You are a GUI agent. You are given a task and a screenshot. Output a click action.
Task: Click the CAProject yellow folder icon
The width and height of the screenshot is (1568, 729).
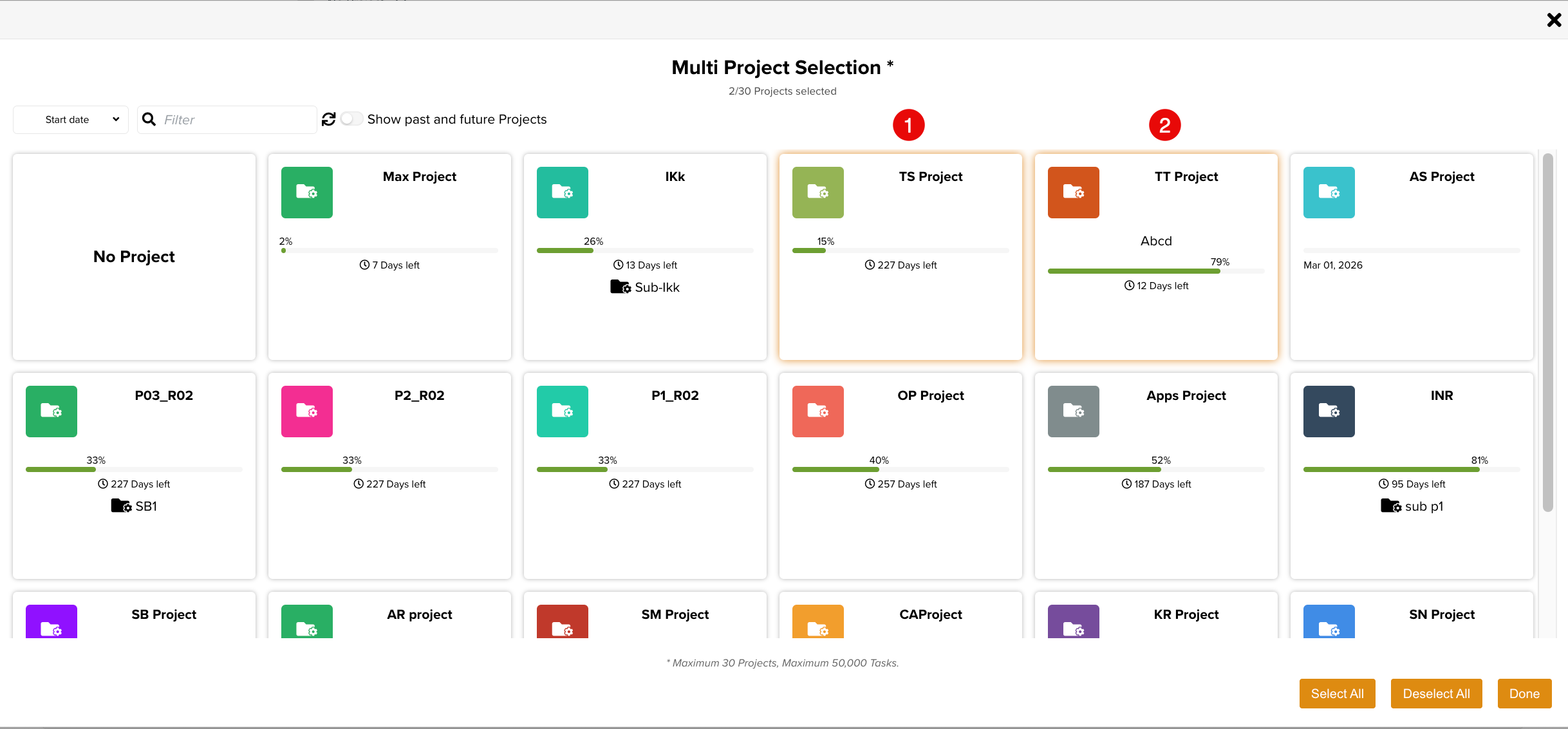818,621
